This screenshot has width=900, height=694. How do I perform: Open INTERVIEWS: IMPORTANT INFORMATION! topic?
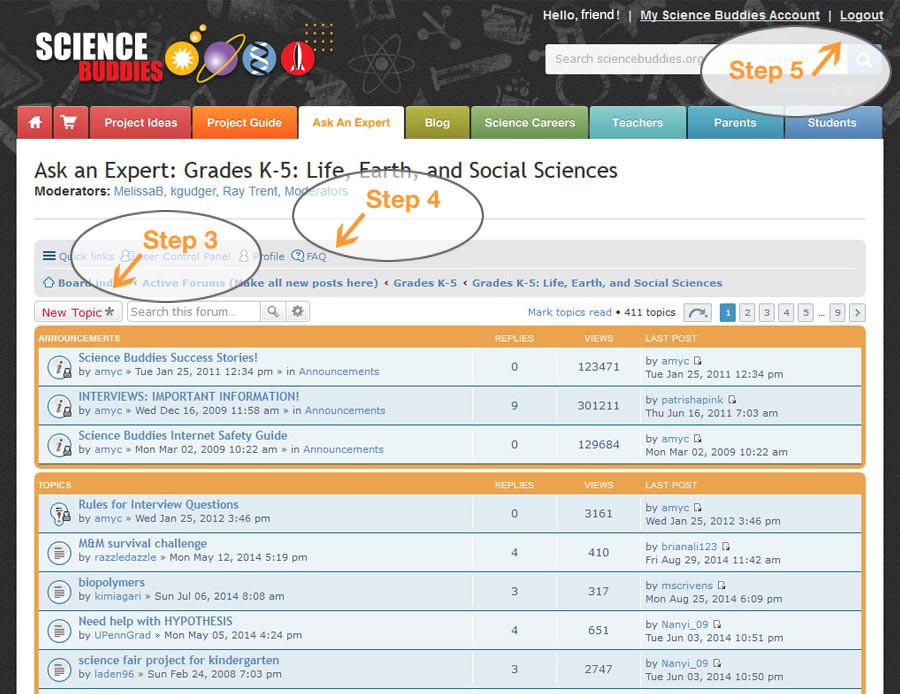click(x=189, y=397)
